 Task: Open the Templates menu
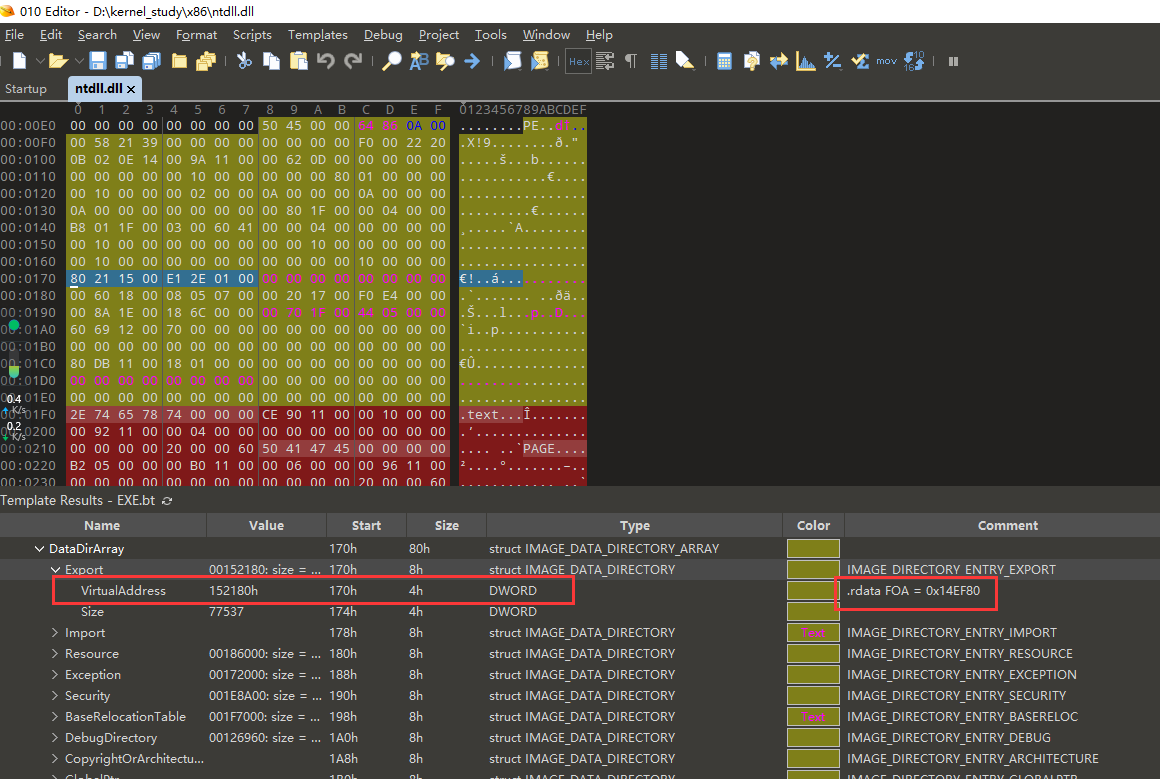[317, 35]
